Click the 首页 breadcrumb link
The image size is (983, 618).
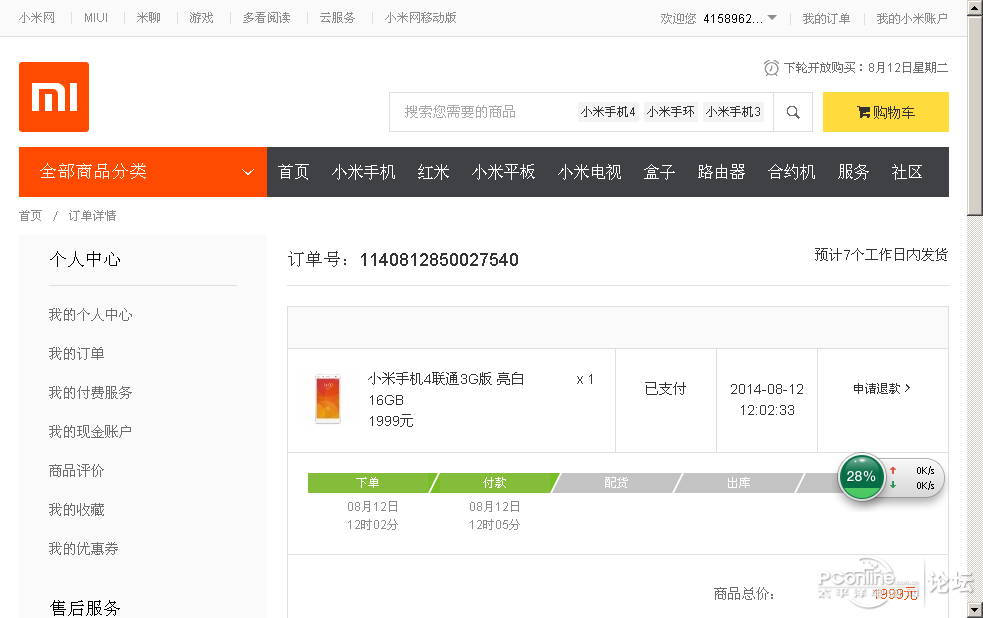(31, 216)
